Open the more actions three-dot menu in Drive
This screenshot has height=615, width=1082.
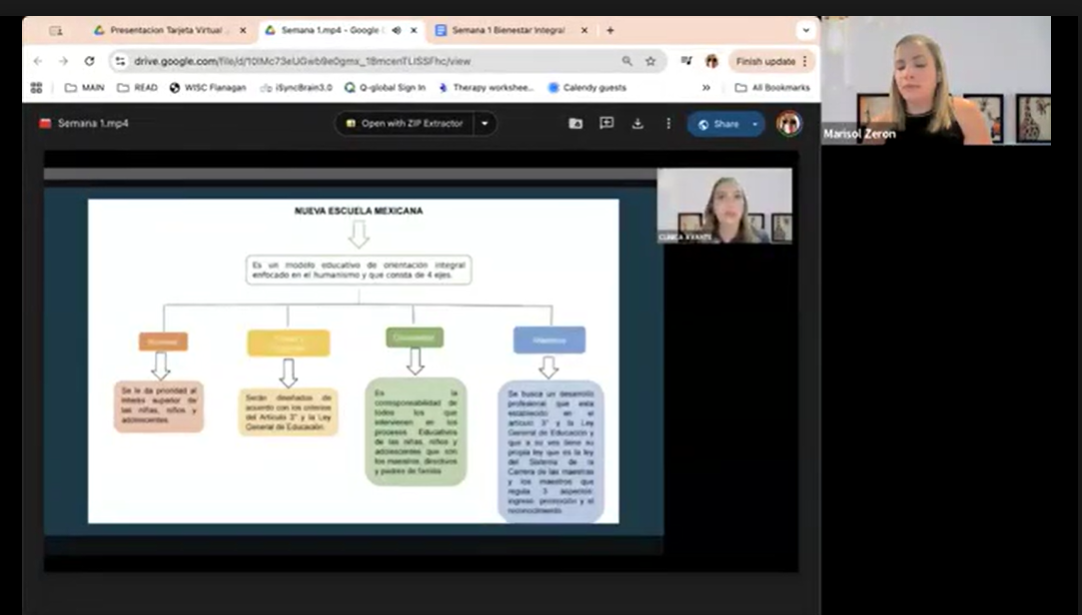tap(668, 124)
